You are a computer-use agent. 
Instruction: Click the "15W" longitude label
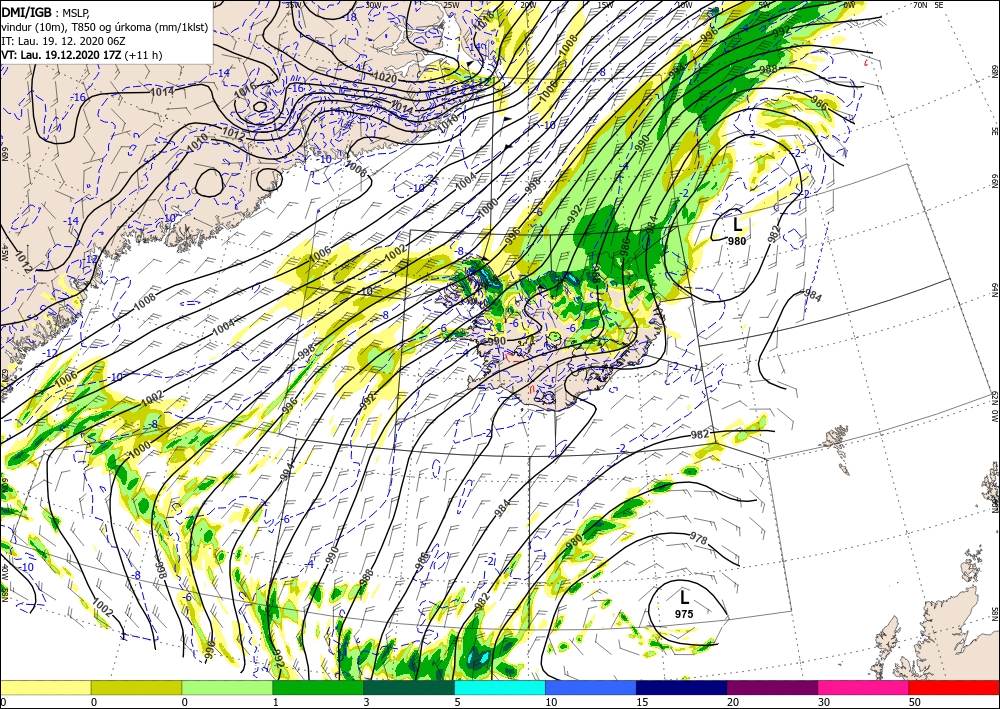(606, 4)
